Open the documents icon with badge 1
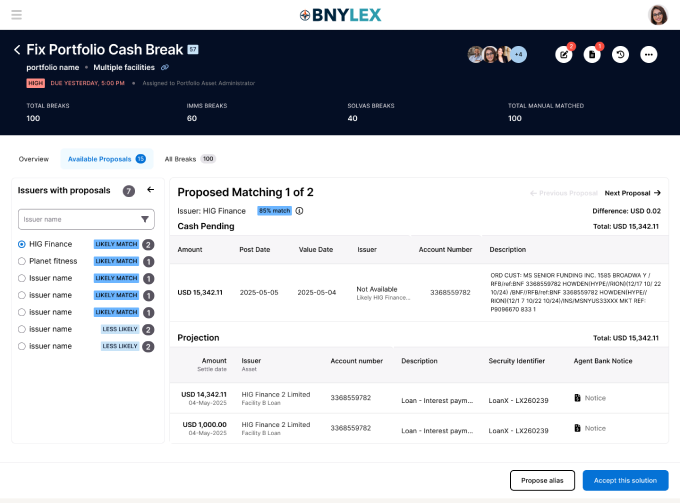This screenshot has width=680, height=503. 592,55
